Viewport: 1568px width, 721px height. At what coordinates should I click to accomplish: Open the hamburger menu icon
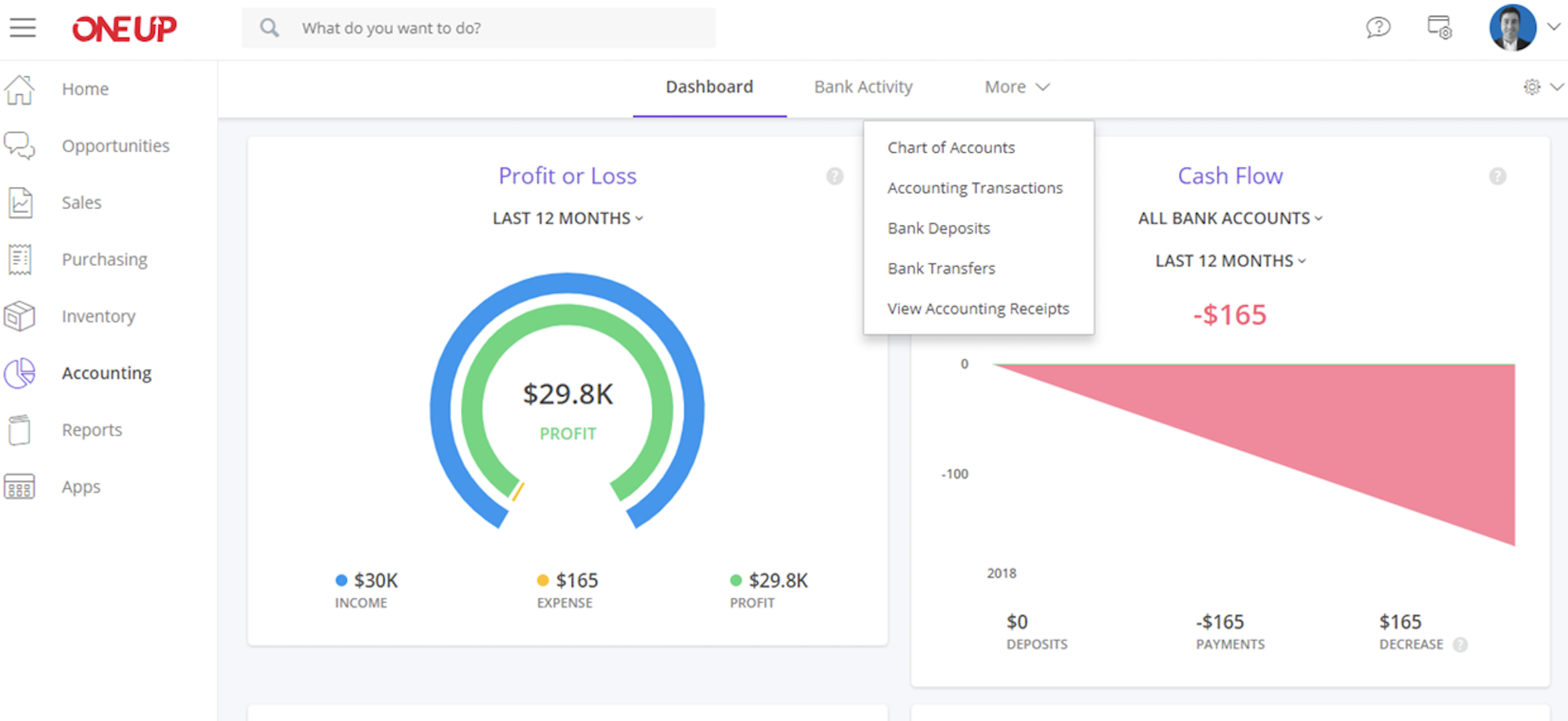pyautogui.click(x=22, y=28)
